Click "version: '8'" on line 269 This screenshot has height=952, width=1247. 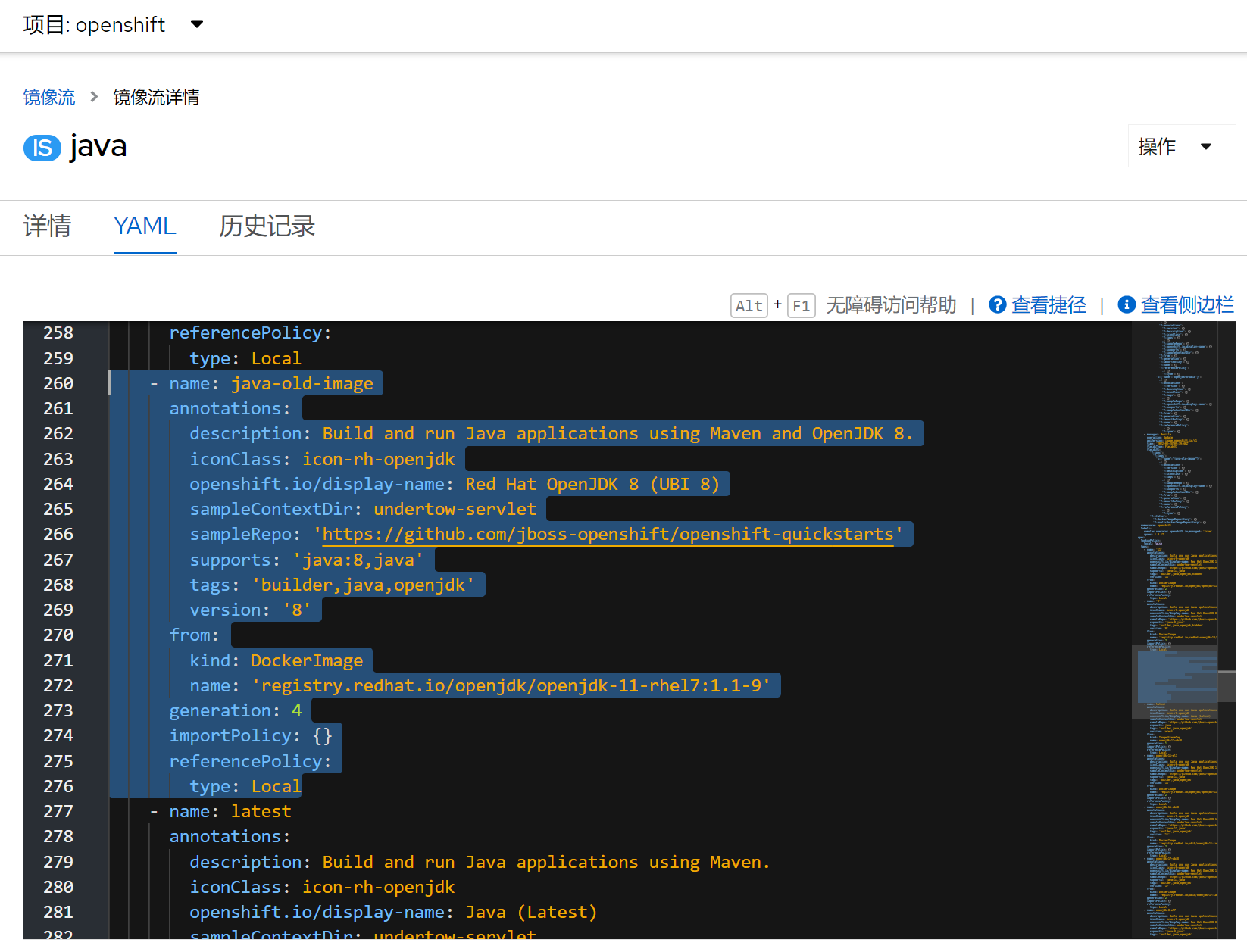point(251,610)
